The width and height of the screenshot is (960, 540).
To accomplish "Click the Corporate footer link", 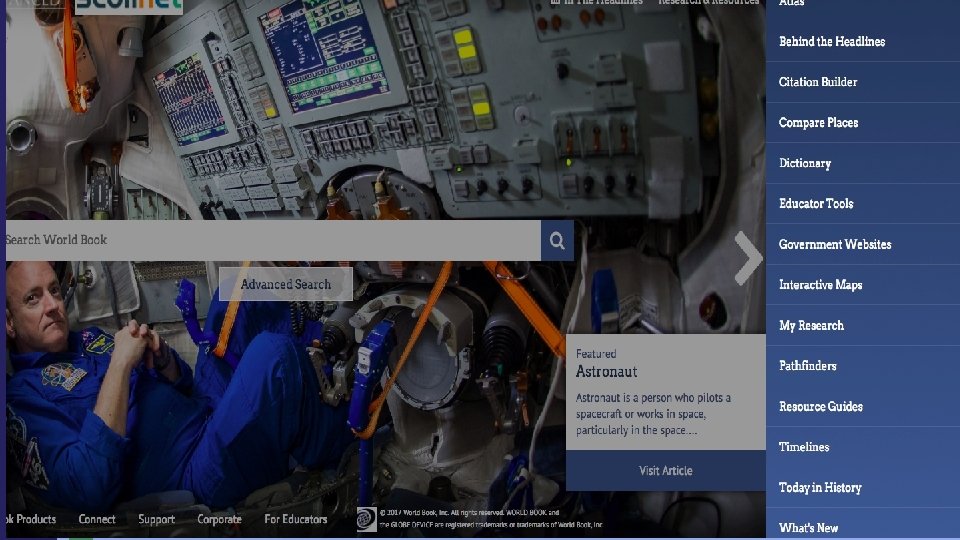I will tap(219, 519).
